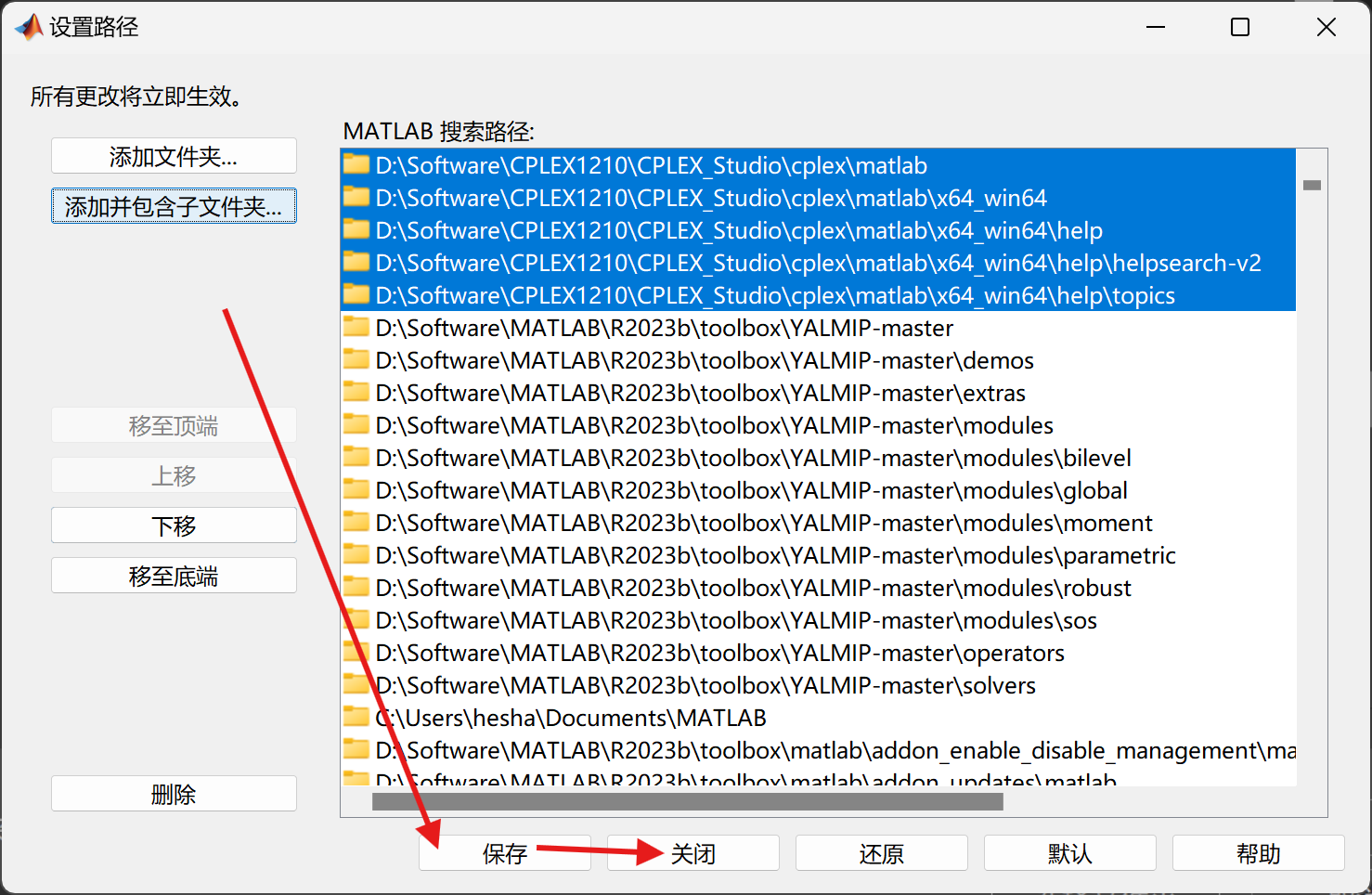Click folder icon of cplex\matlab path
Image resolution: width=1372 pixels, height=895 pixels.
click(356, 165)
